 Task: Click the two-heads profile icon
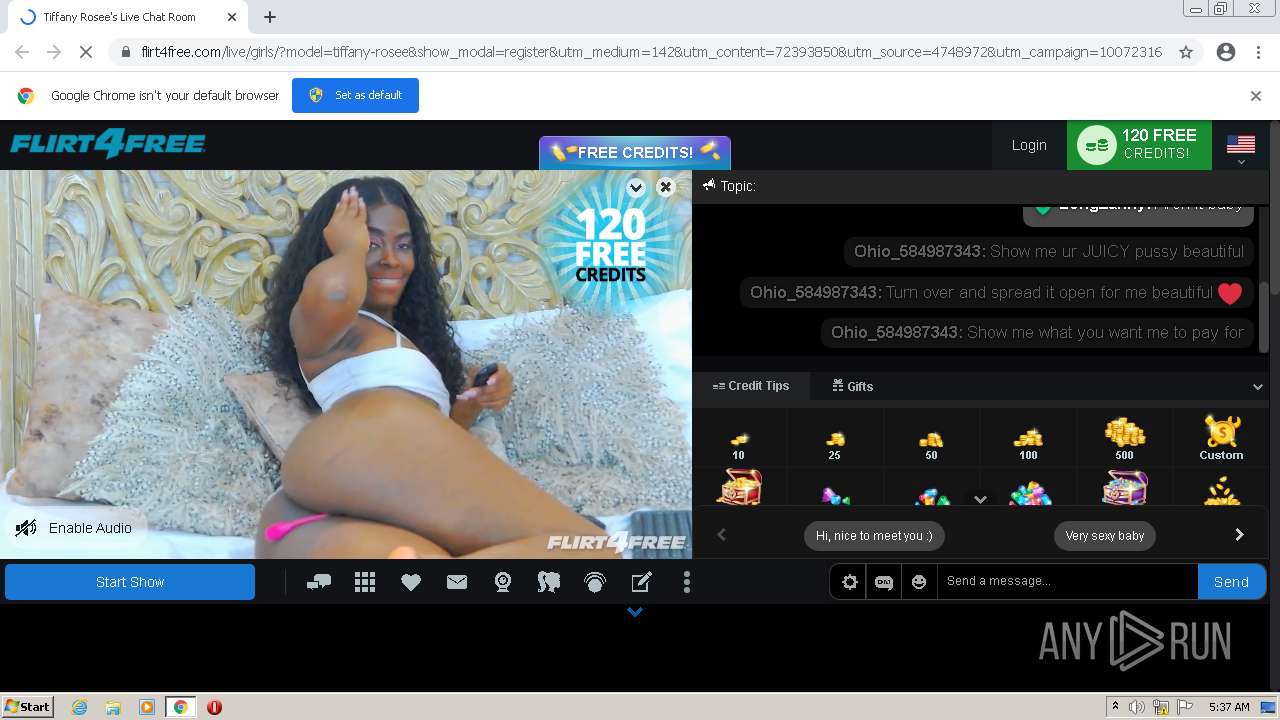coord(549,582)
